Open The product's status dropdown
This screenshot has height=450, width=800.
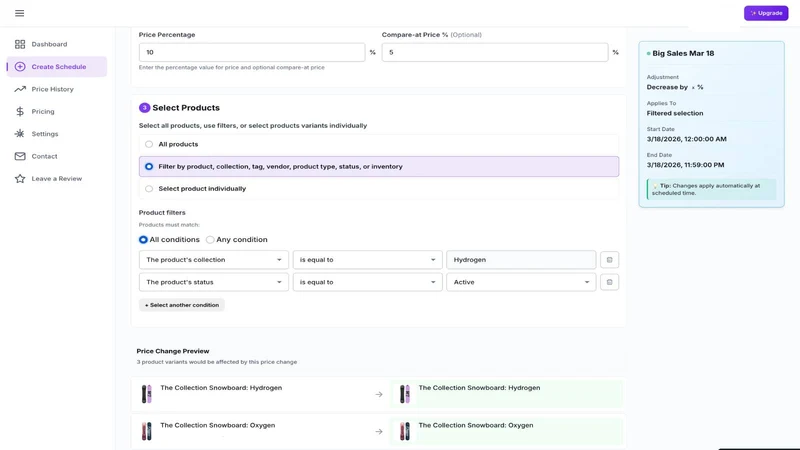pyautogui.click(x=214, y=282)
